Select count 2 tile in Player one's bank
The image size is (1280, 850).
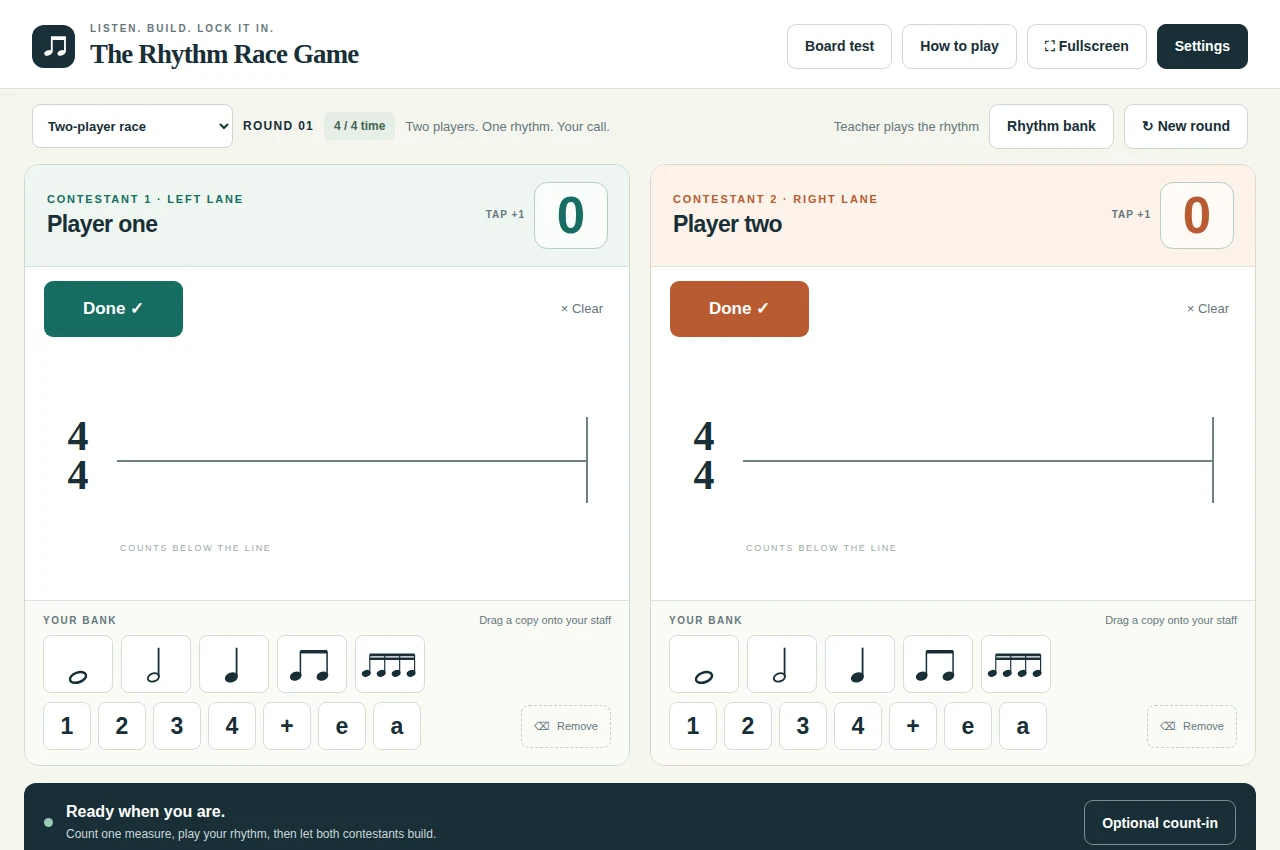coord(122,726)
